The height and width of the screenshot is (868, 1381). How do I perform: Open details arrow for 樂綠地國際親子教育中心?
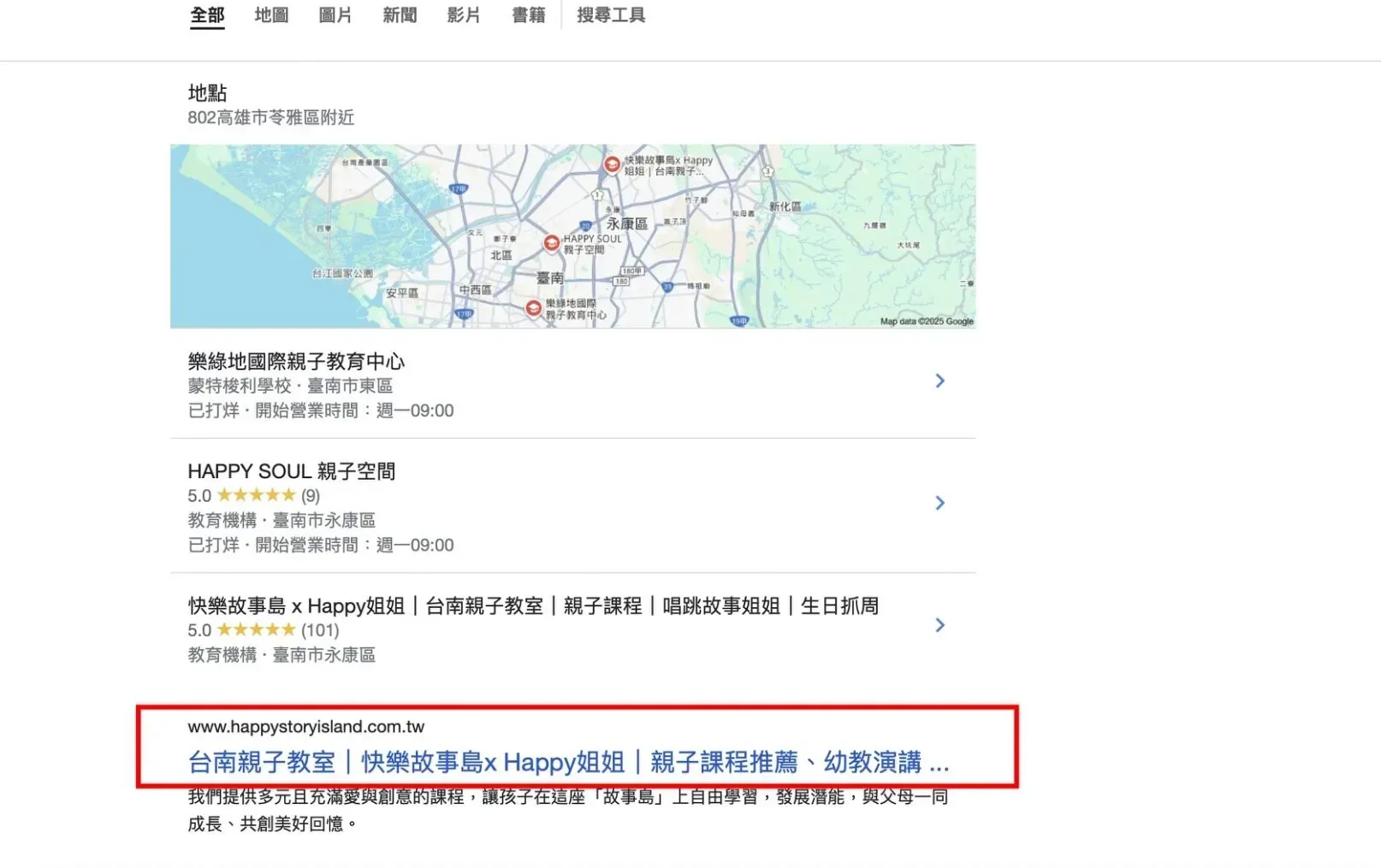939,381
